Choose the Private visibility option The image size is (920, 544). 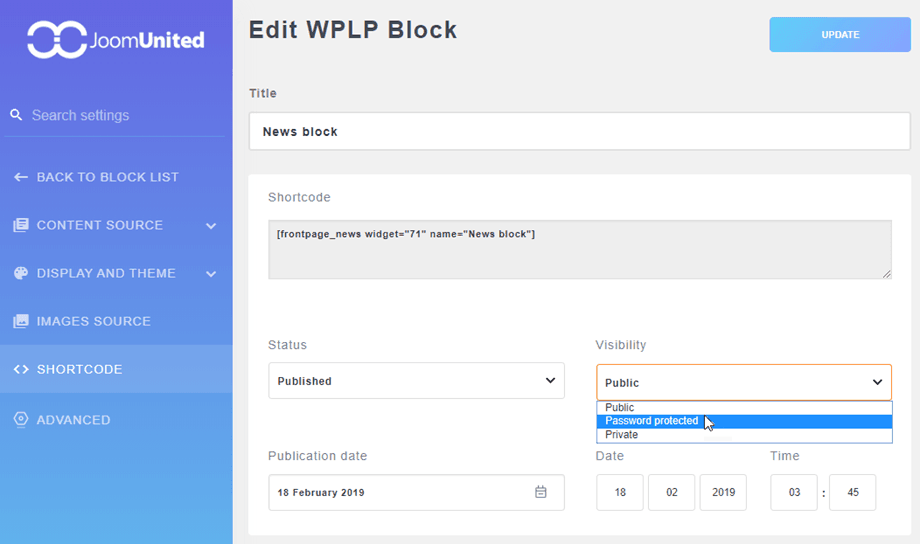click(x=622, y=435)
